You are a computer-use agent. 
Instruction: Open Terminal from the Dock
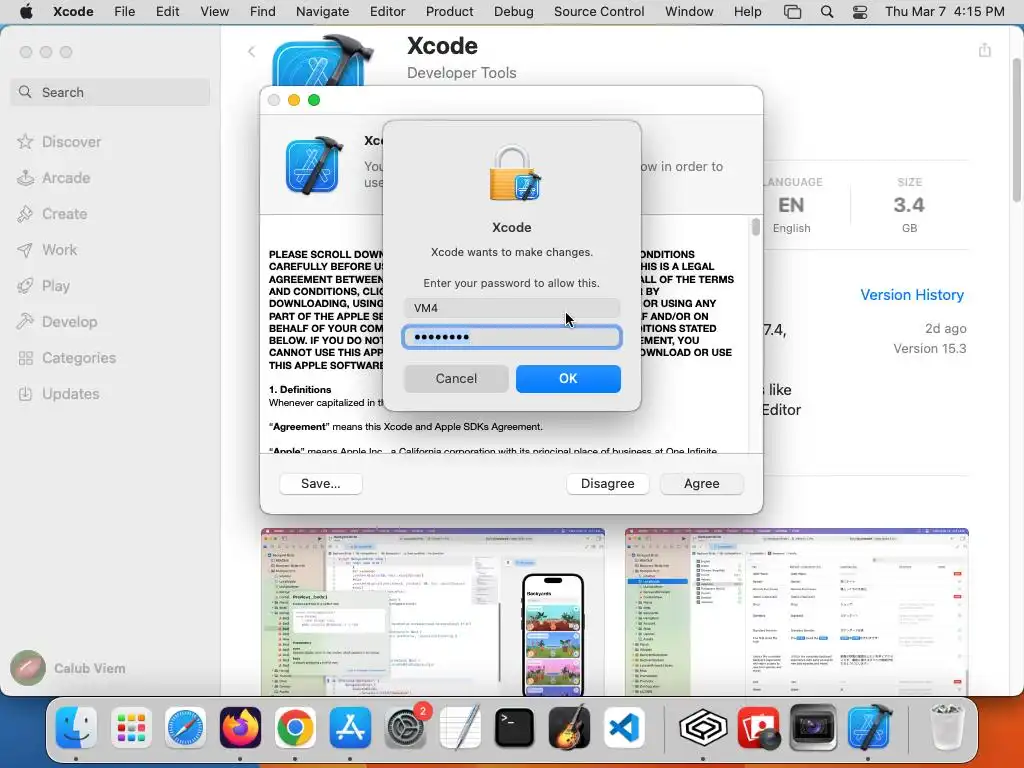click(x=514, y=728)
